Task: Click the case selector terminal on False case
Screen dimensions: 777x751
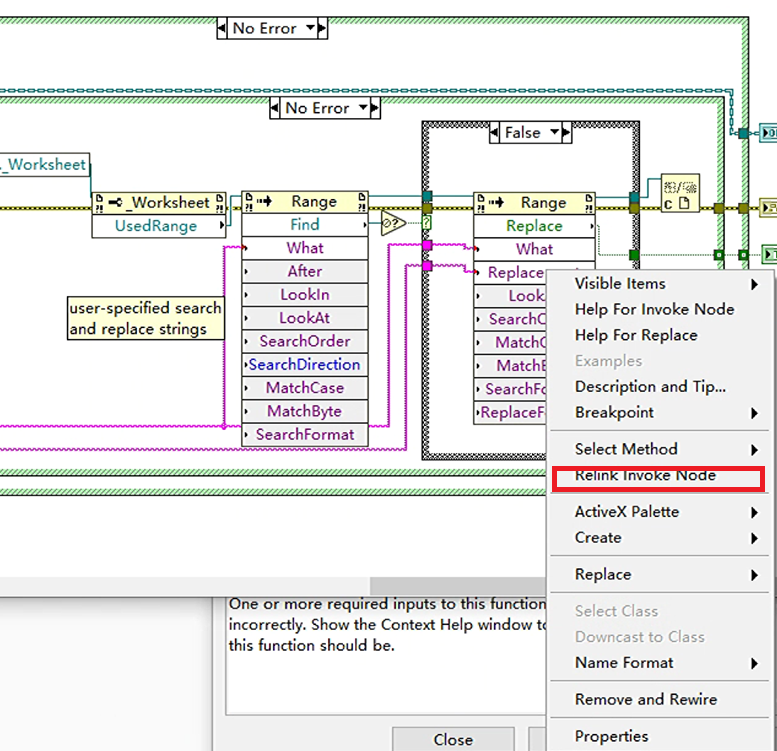Action: tap(427, 222)
